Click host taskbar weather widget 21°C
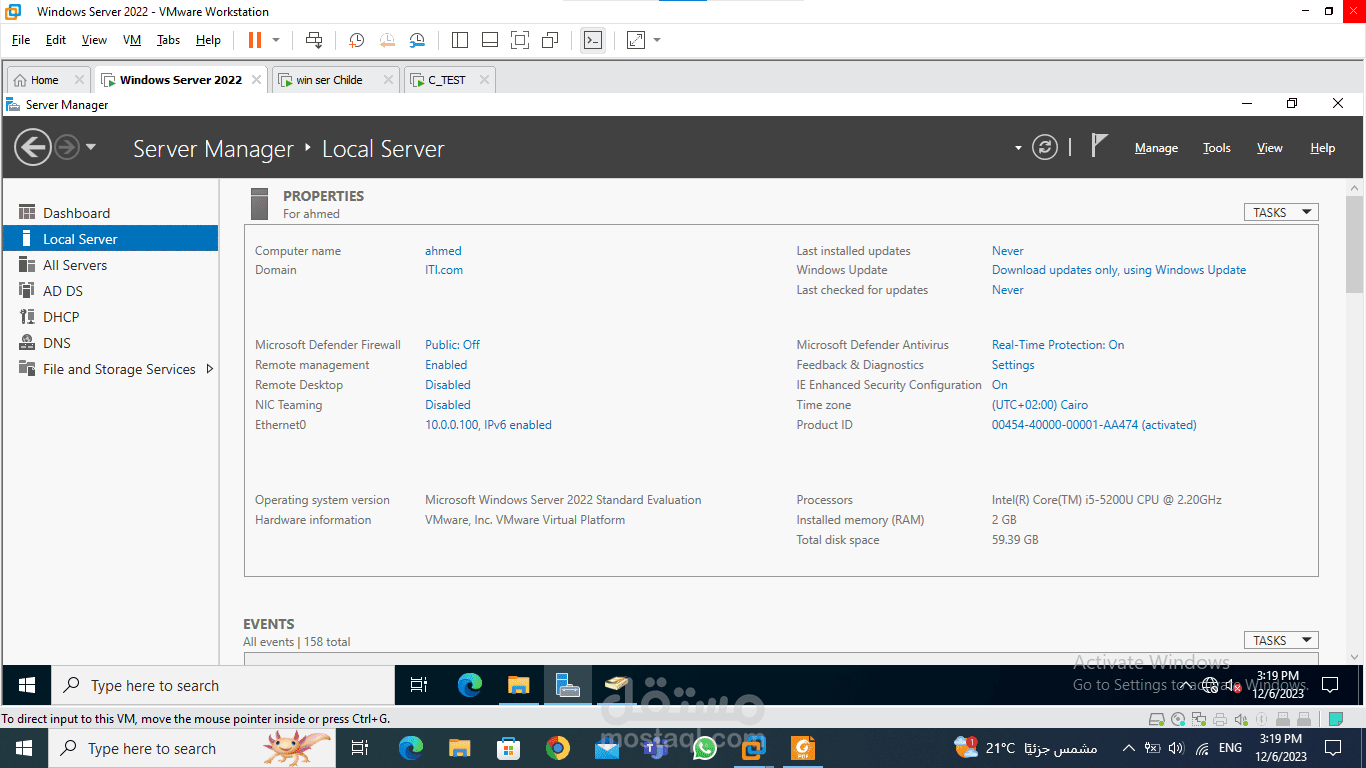This screenshot has height=768, width=1366. pos(1026,748)
